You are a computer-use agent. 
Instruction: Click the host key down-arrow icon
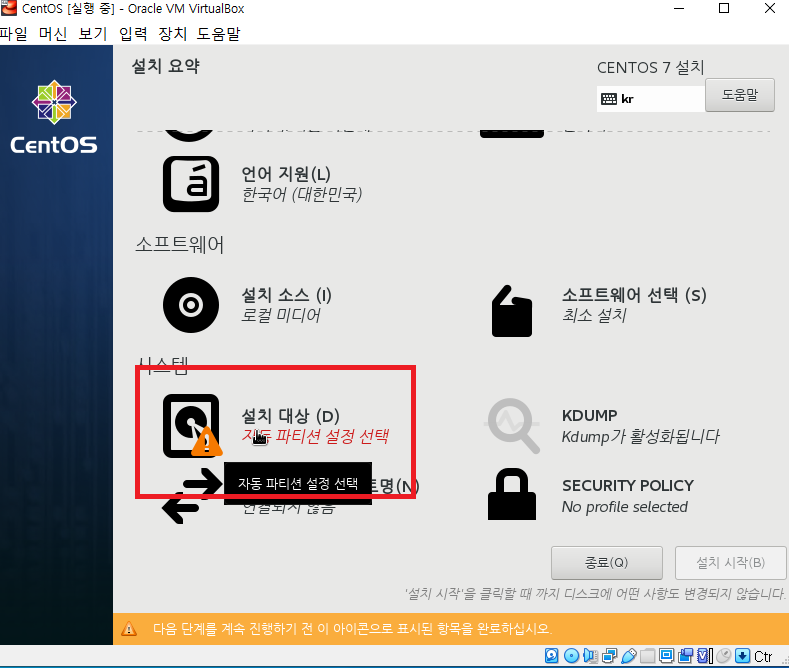pos(742,656)
